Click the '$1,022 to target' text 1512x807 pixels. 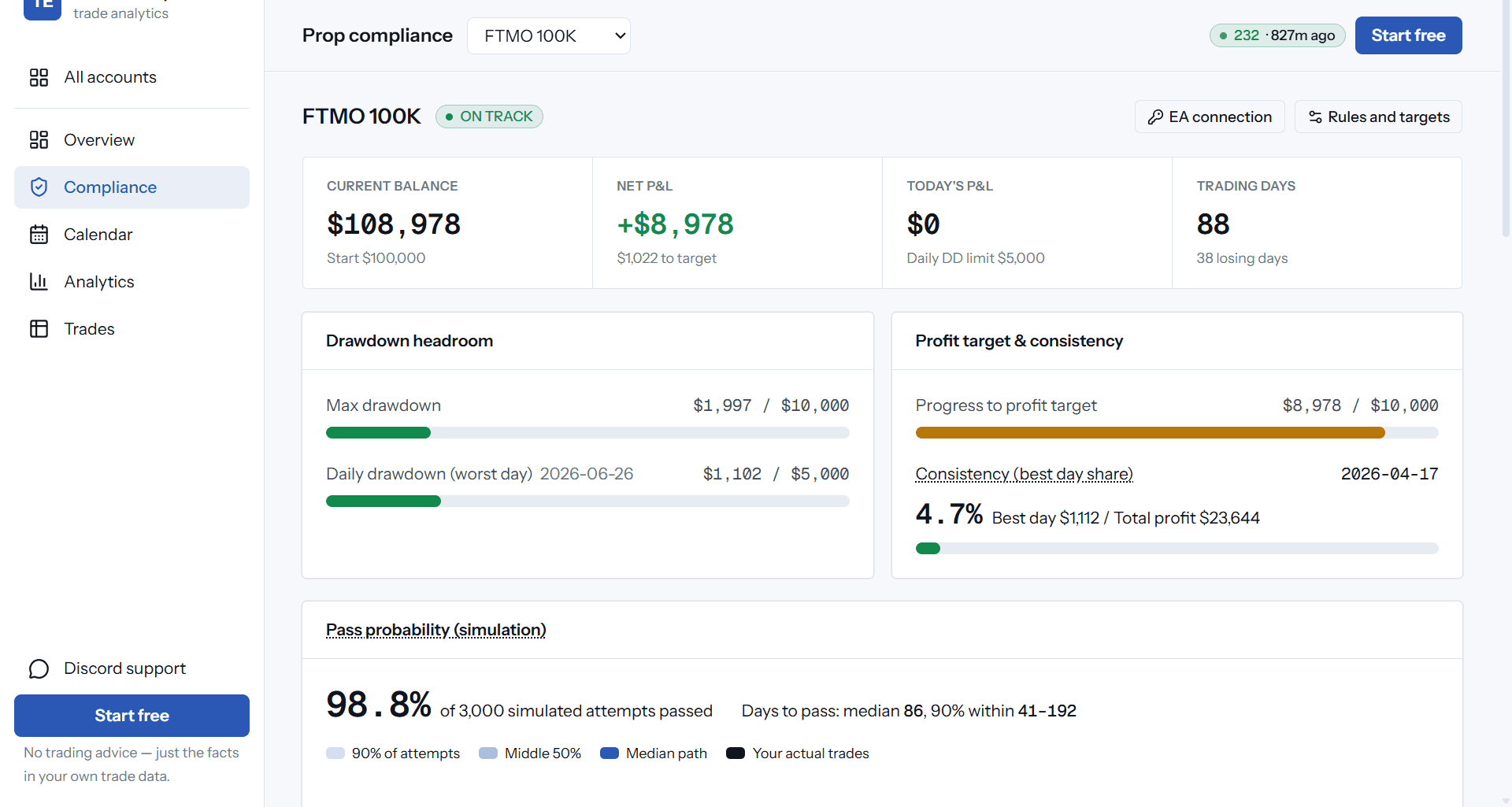(666, 258)
